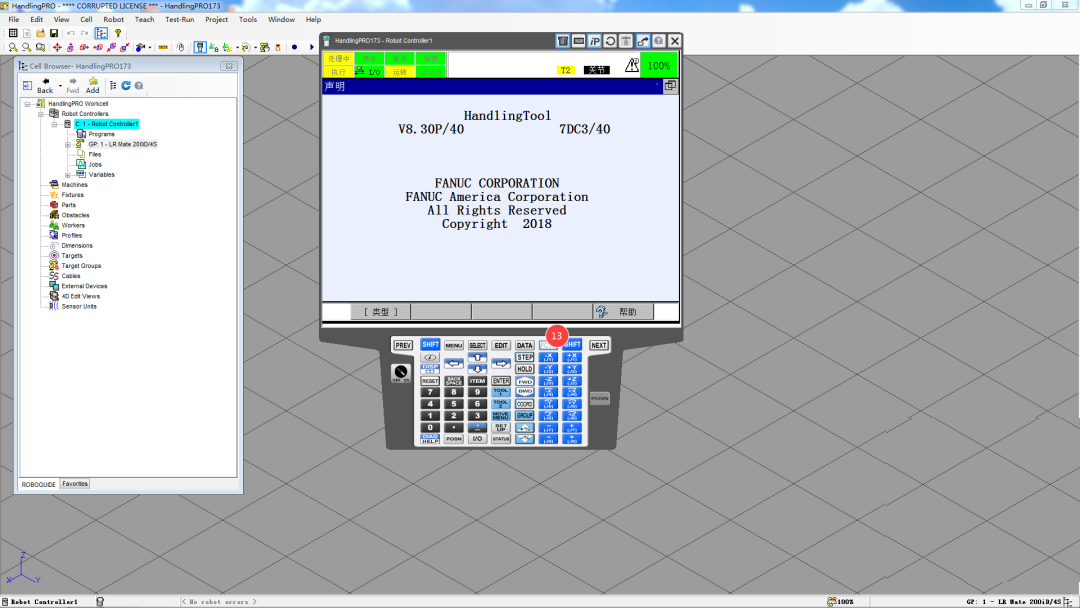Click the iP iPendant mode icon
Image resolution: width=1080 pixels, height=608 pixels.
click(x=594, y=41)
